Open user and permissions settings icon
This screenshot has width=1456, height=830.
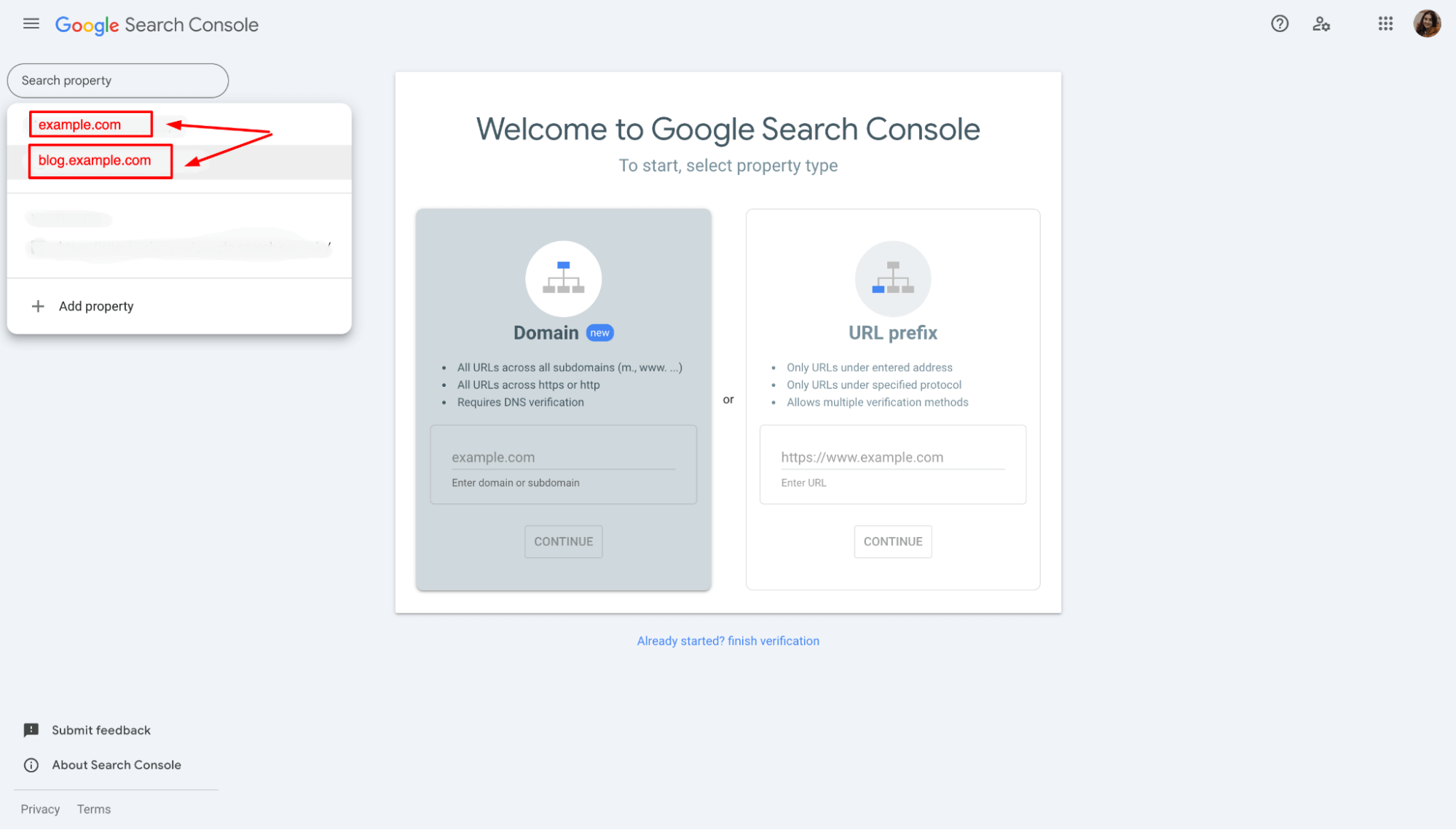[1321, 24]
